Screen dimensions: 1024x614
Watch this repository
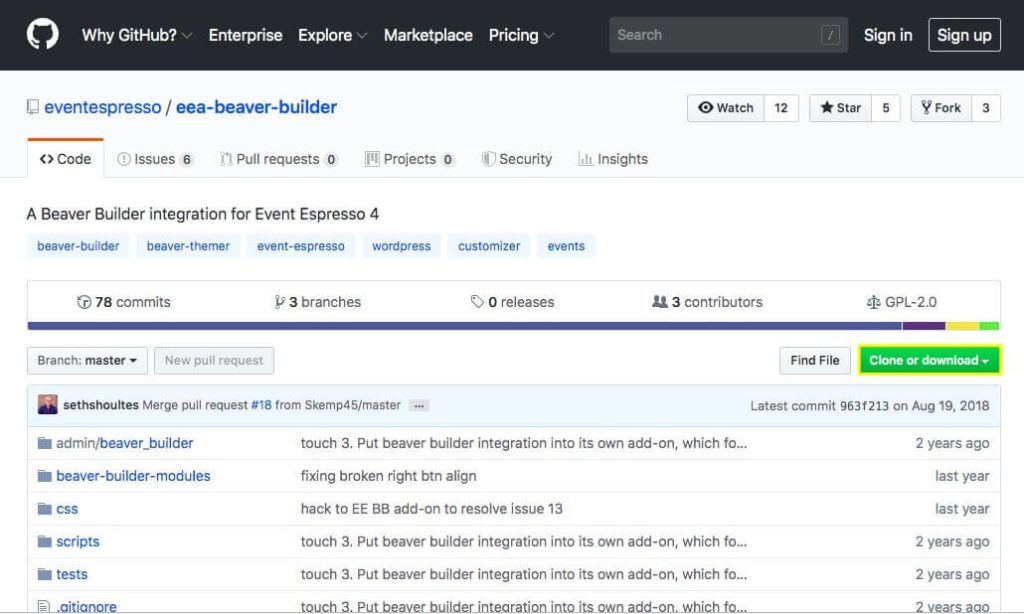click(726, 108)
